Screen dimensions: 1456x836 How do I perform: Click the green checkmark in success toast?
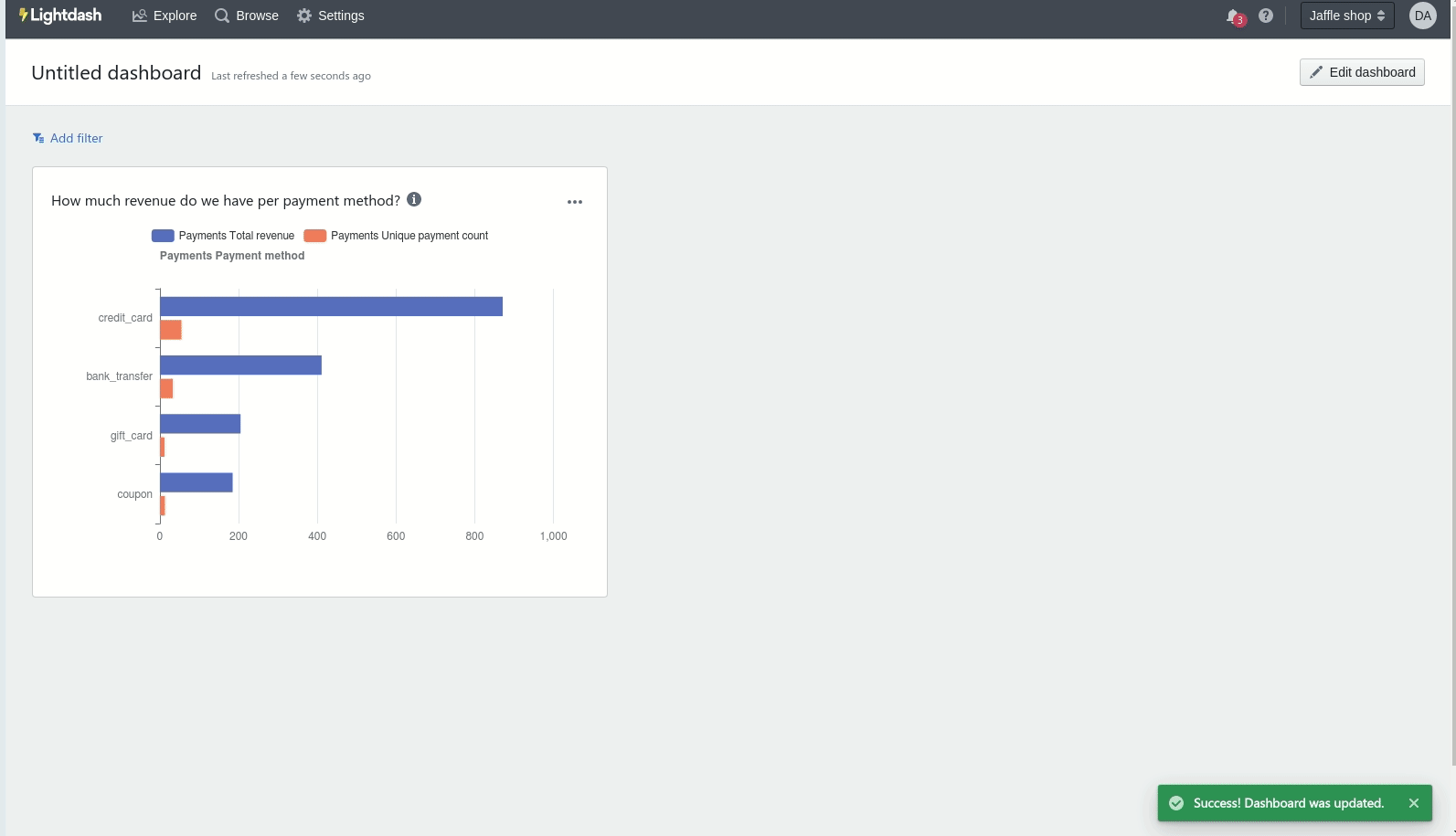pyautogui.click(x=1176, y=803)
